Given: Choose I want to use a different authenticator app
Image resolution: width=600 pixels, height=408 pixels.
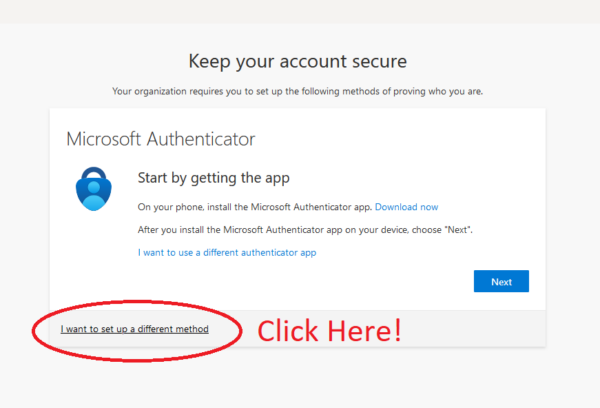Looking at the screenshot, I should [x=227, y=253].
